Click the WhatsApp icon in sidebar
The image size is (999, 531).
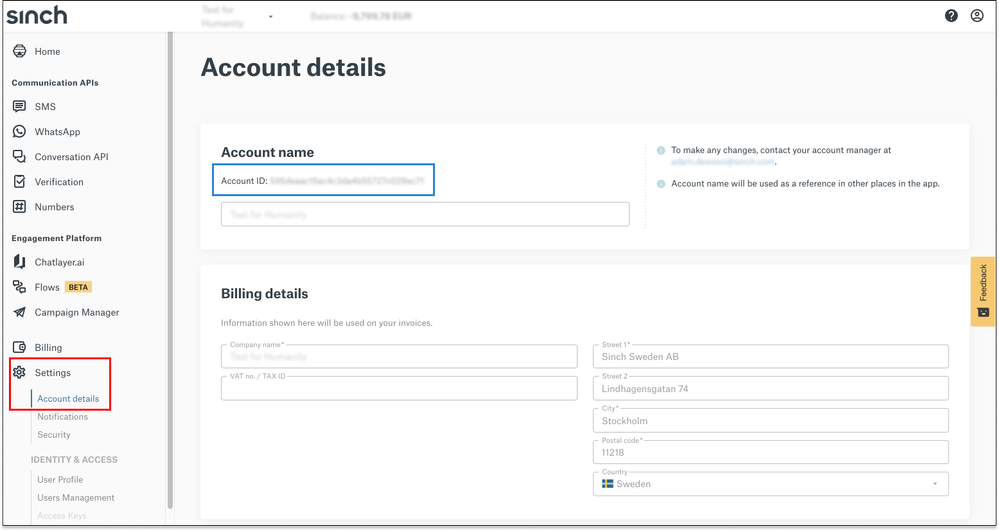[20, 131]
